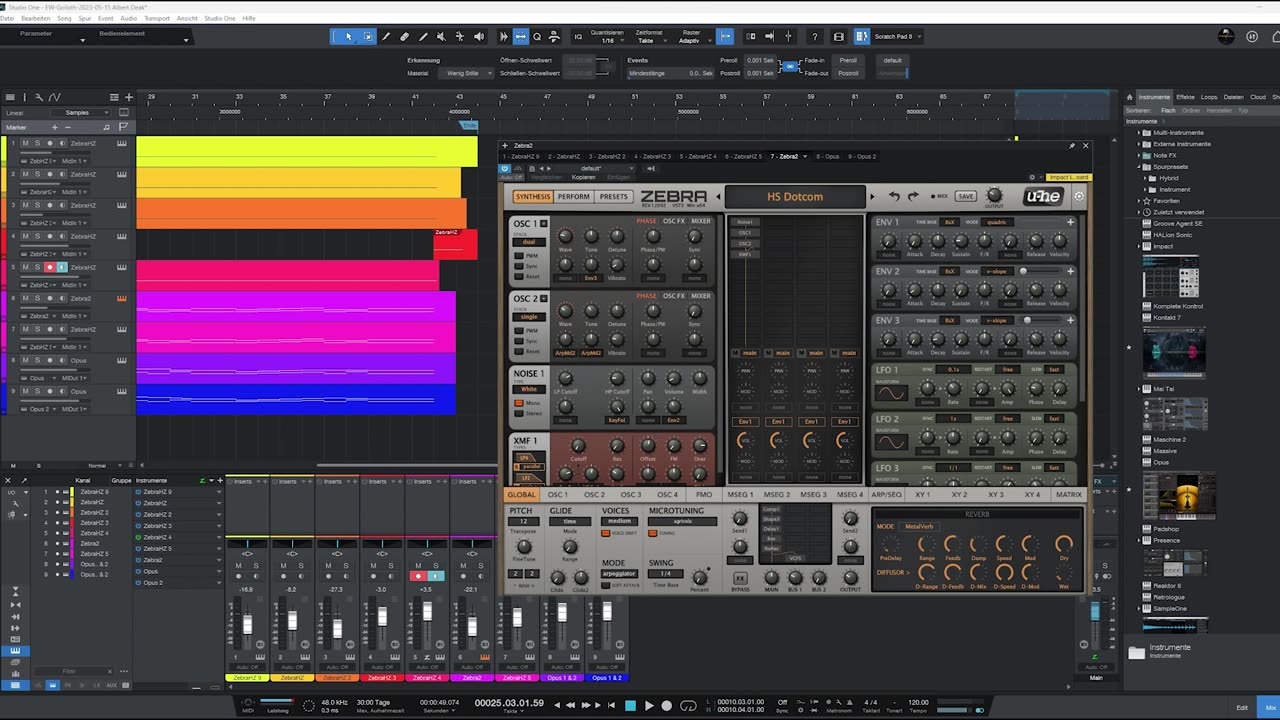This screenshot has width=1280, height=720.
Task: Click the IQ quantize icon
Action: click(578, 37)
